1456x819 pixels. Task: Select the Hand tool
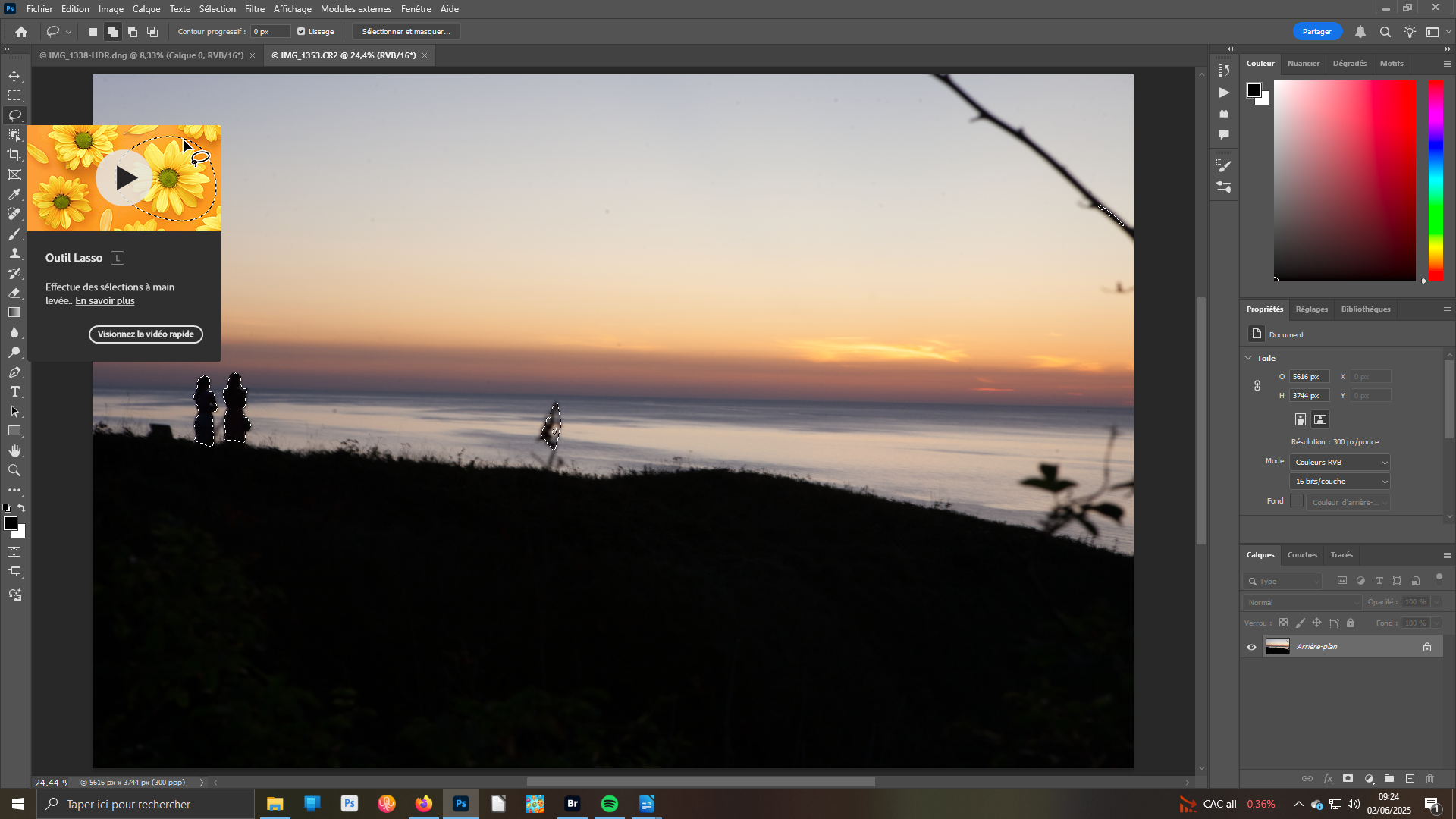pyautogui.click(x=14, y=451)
